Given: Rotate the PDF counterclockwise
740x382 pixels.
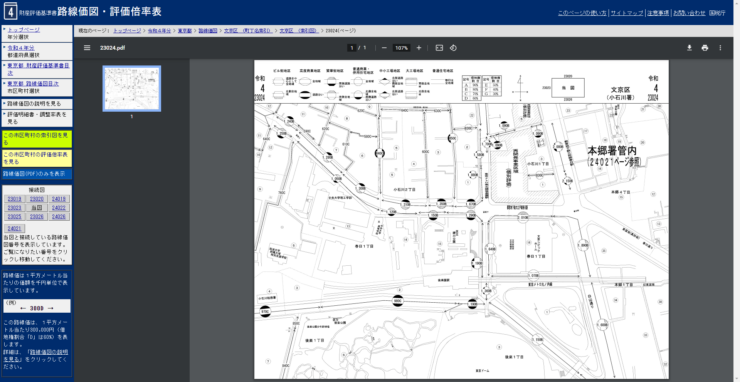Looking at the screenshot, I should [453, 48].
